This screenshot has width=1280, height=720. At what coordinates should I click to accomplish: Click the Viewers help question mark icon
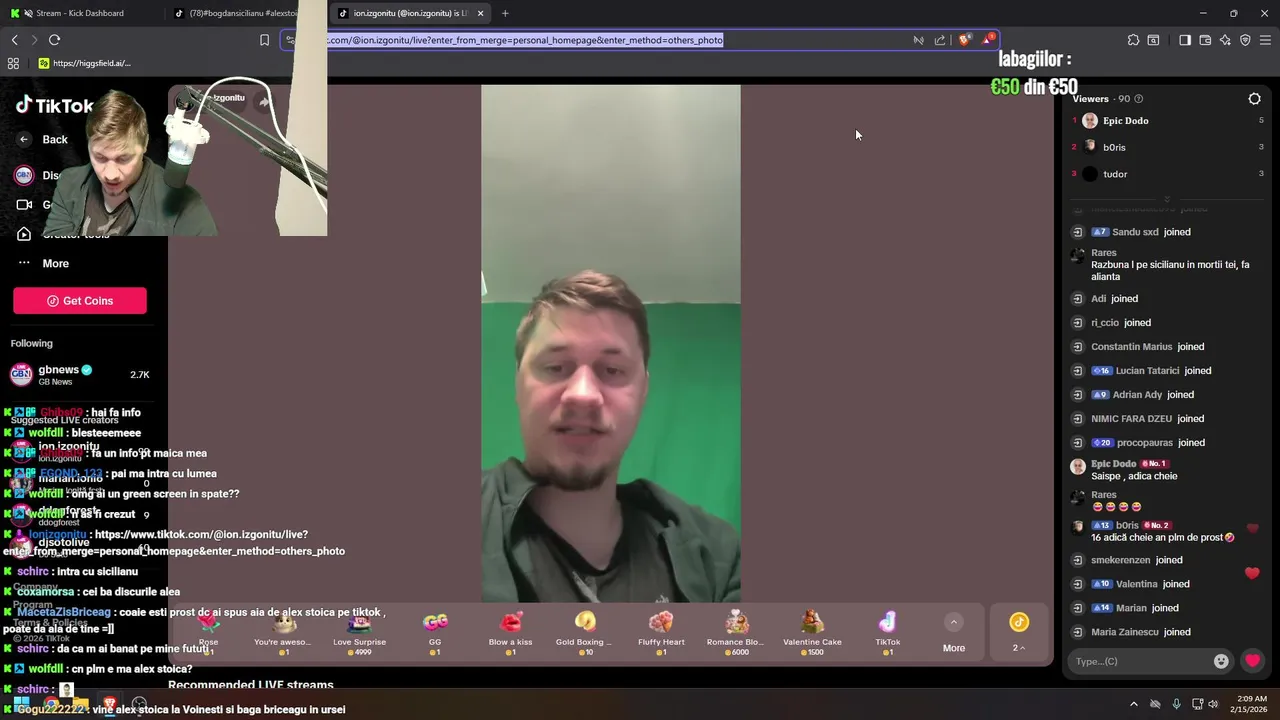1139,99
